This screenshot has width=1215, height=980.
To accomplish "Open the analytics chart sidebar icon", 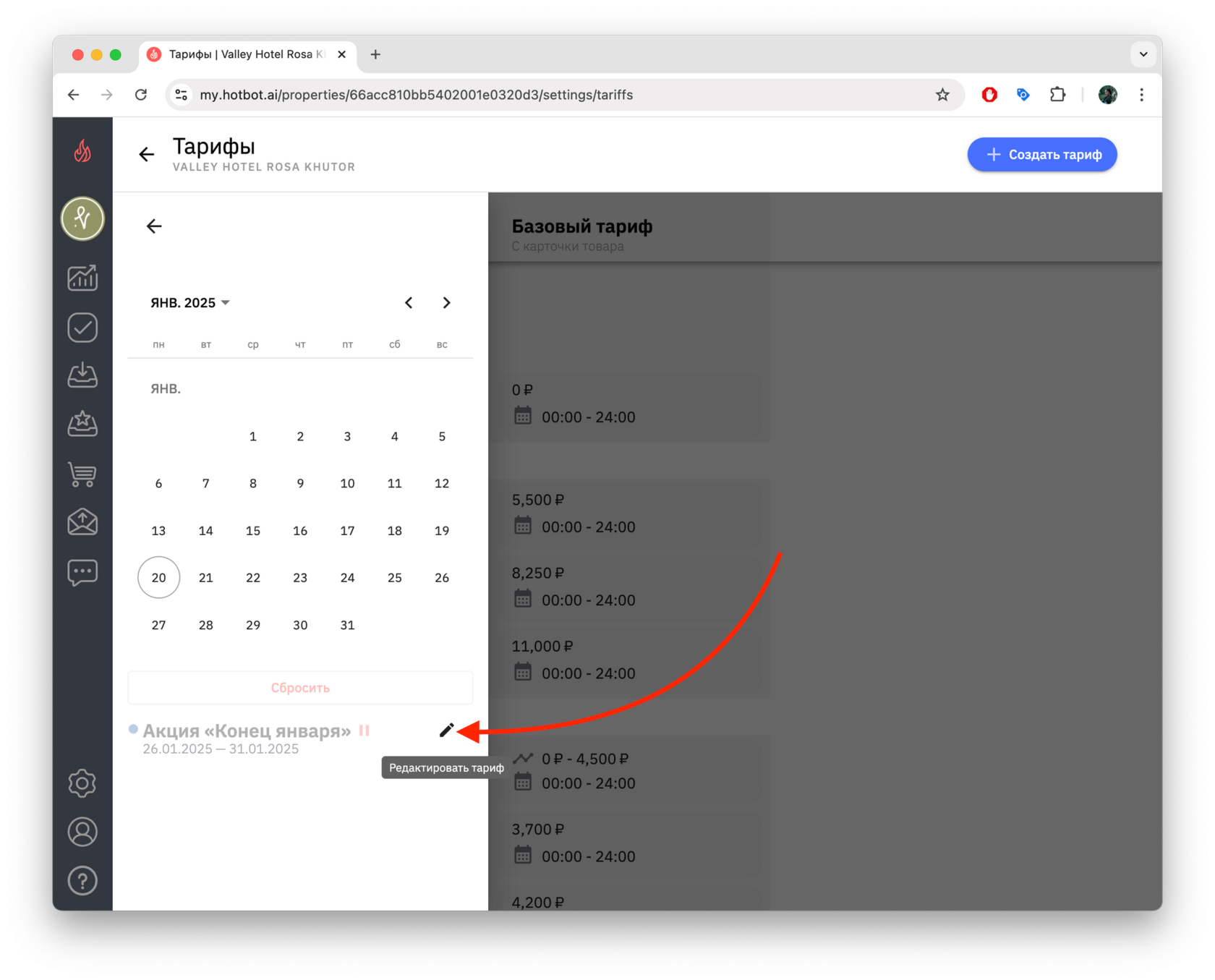I will pyautogui.click(x=82, y=278).
